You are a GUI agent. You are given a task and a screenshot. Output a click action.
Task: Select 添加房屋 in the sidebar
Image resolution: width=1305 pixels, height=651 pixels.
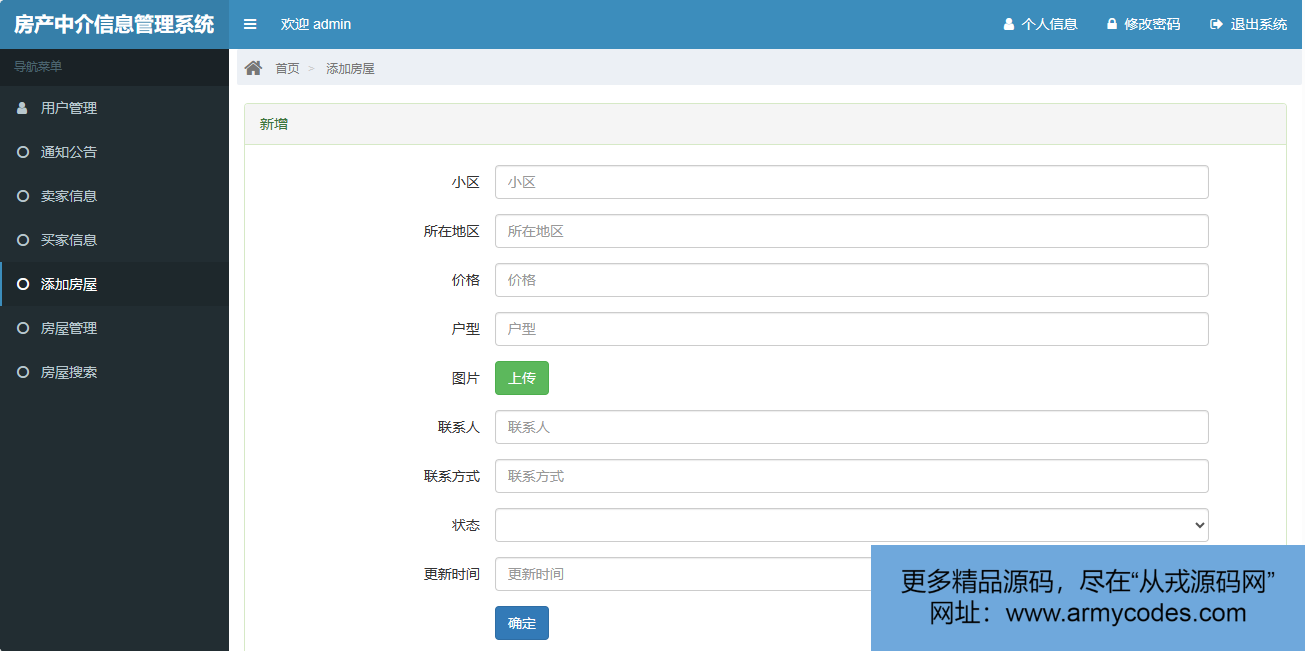tap(114, 284)
